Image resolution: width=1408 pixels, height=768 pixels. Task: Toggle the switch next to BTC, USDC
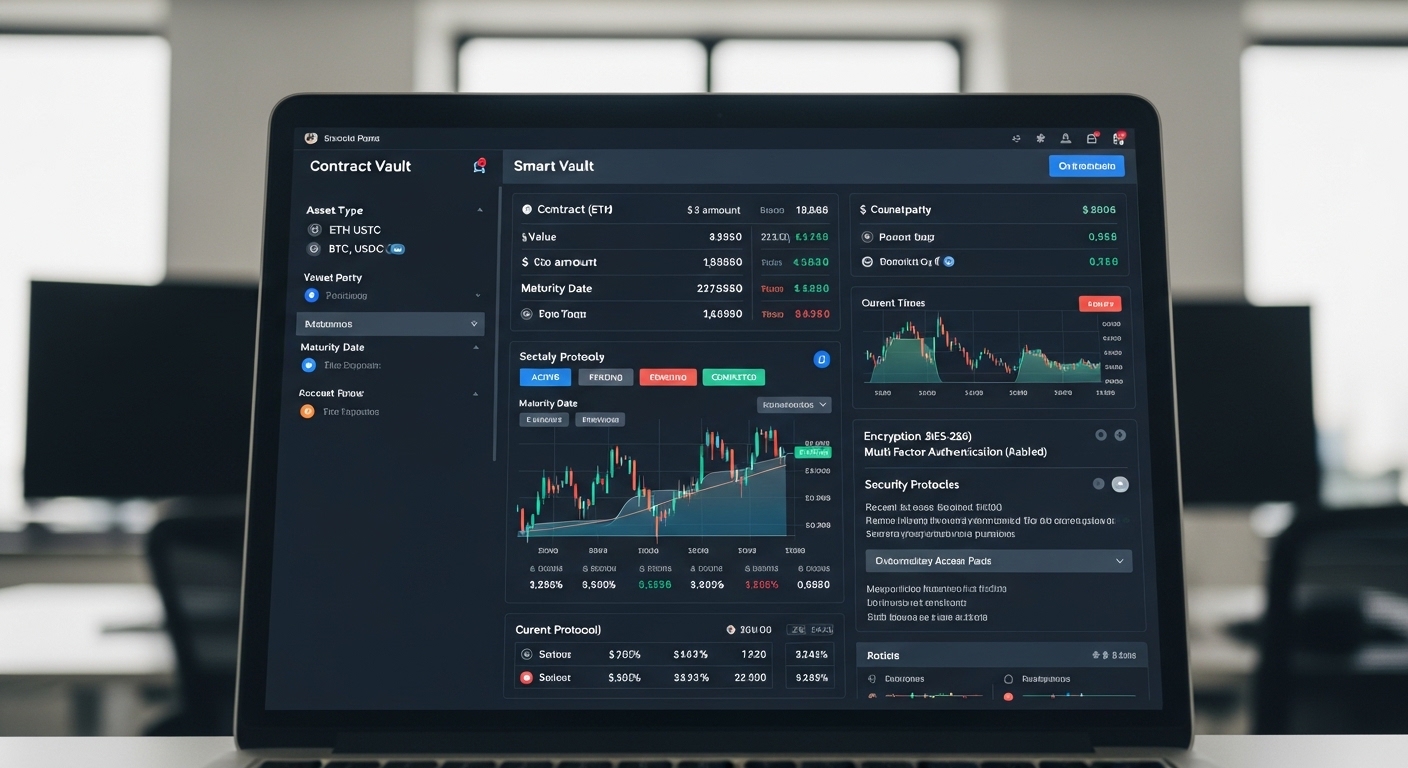(397, 248)
